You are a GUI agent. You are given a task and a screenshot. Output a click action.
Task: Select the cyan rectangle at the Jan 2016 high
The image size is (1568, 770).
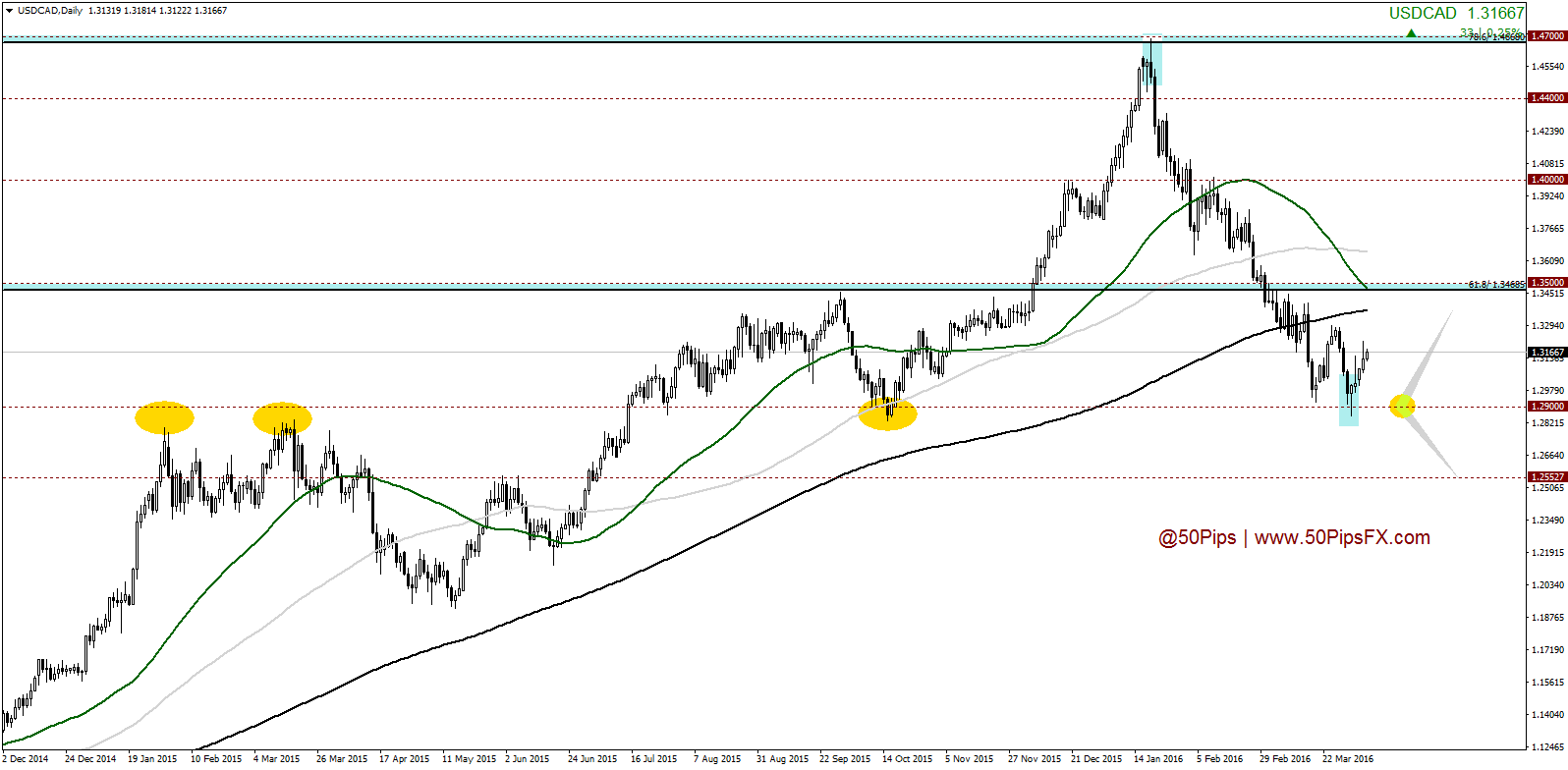(1152, 62)
